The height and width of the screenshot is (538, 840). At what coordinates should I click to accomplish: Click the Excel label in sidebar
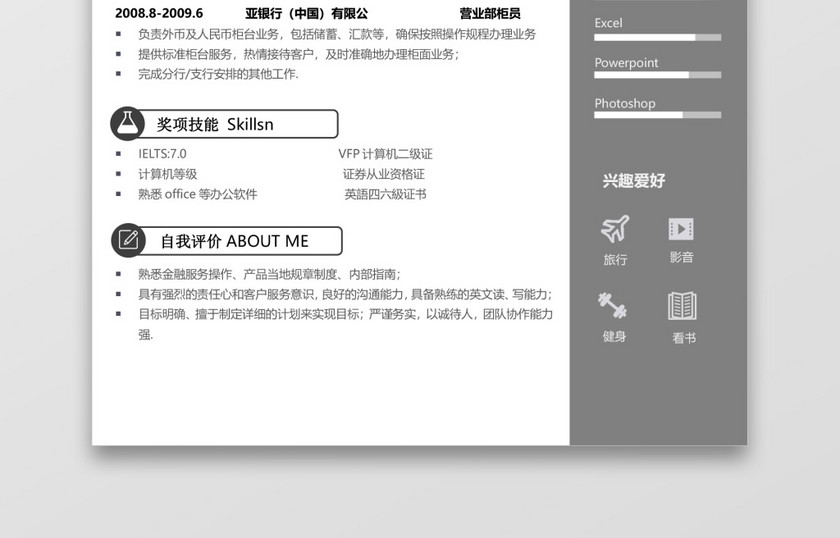coord(608,23)
